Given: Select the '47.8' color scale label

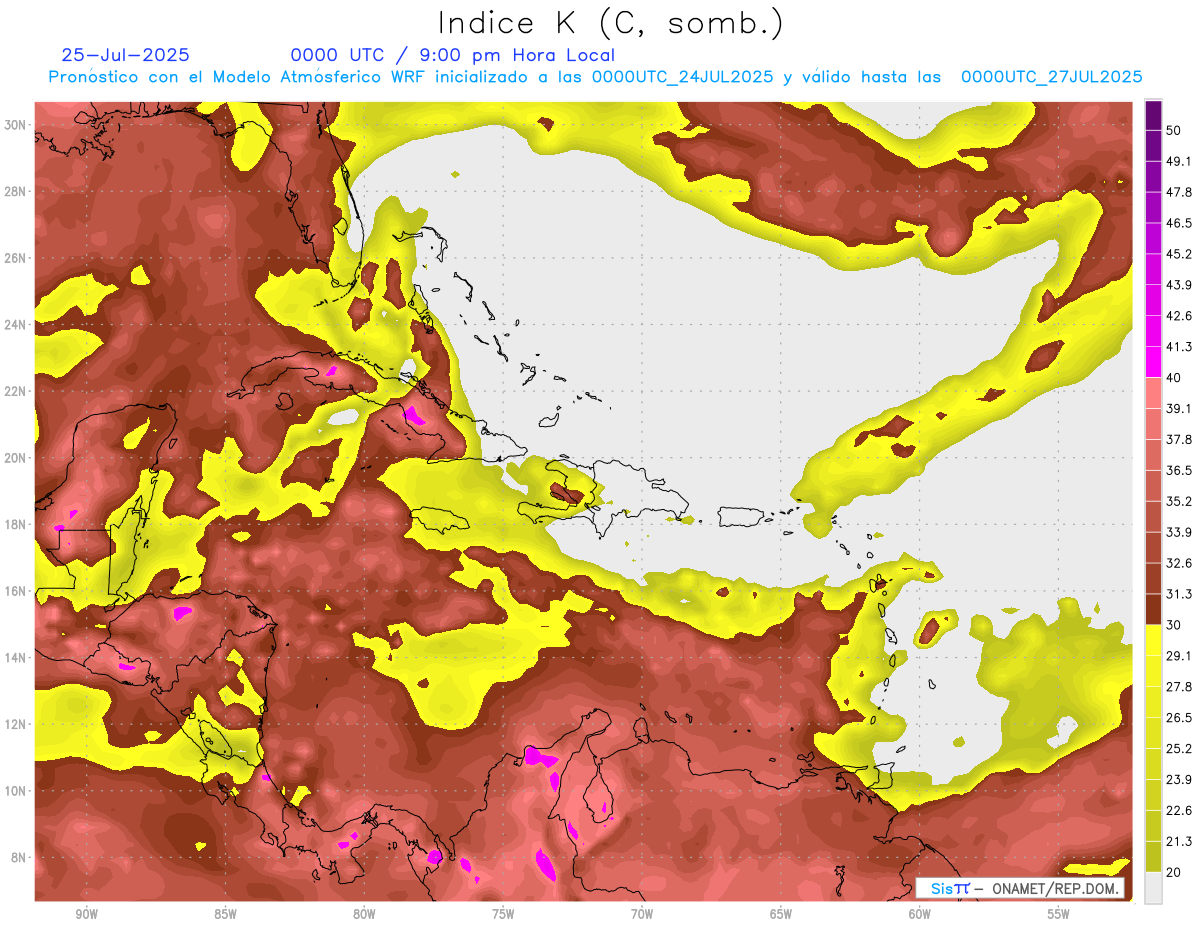Looking at the screenshot, I should click(x=1178, y=191).
